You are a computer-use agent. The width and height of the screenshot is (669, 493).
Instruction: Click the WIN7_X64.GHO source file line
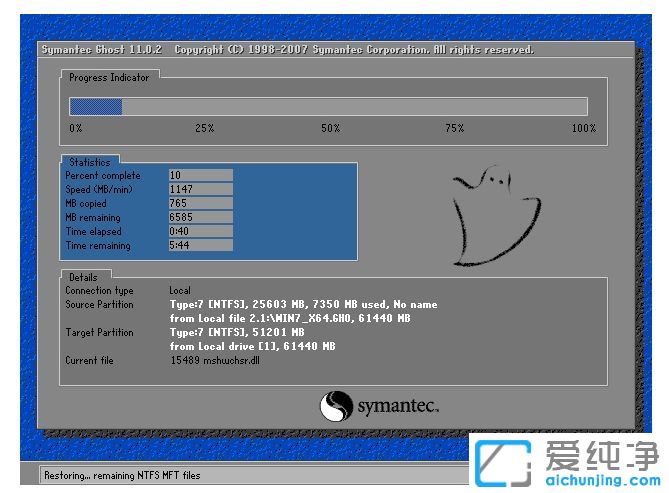(x=290, y=318)
